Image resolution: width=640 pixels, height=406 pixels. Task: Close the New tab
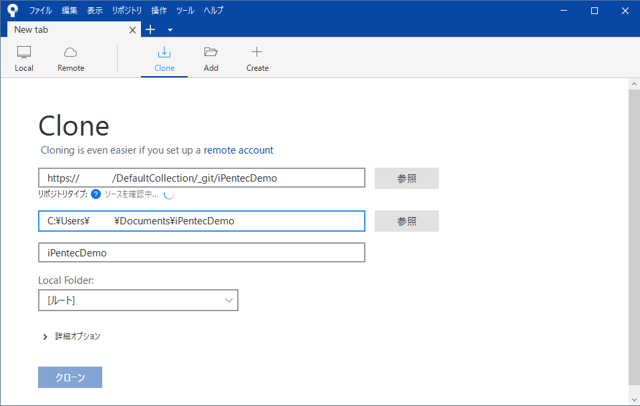tap(132, 30)
